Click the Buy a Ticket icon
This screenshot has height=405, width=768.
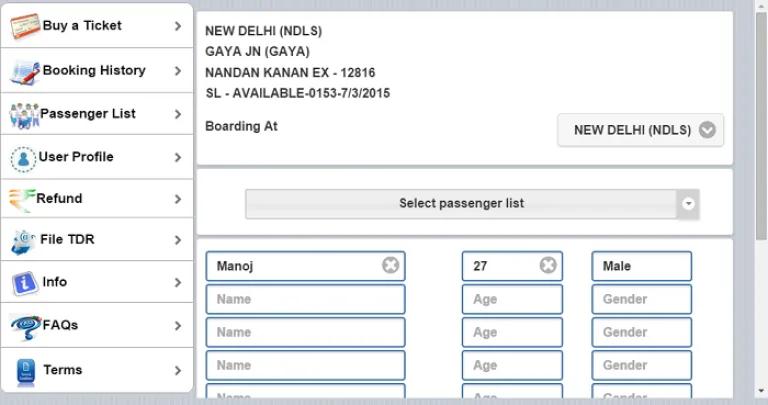(25, 26)
